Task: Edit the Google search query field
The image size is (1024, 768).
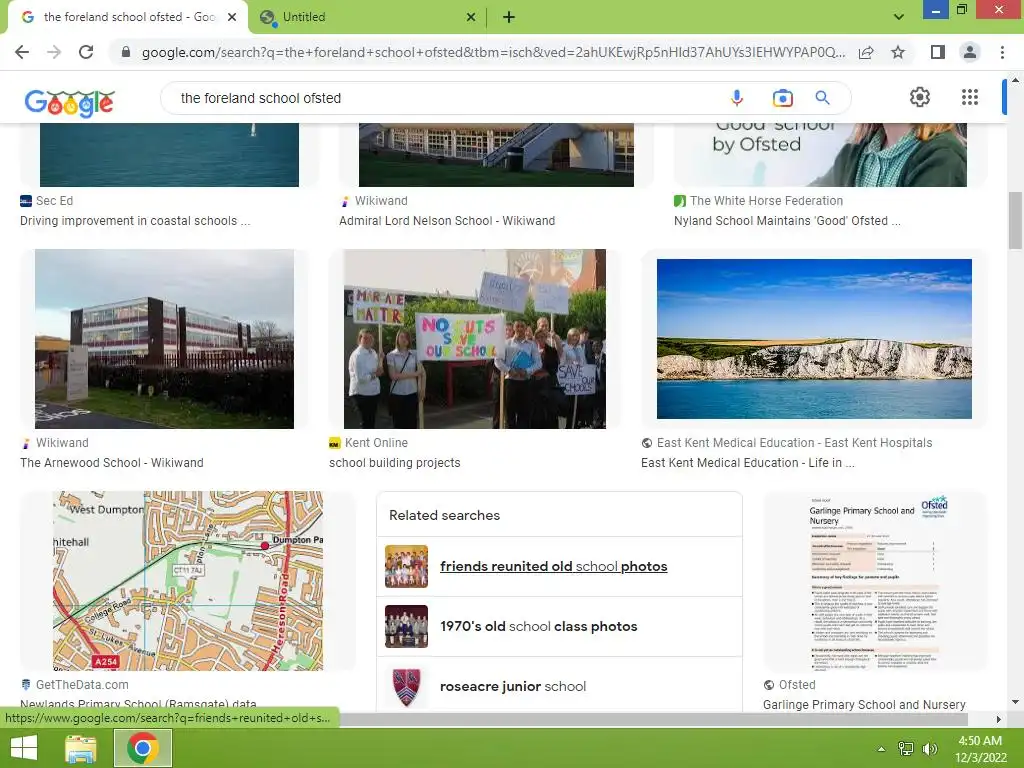Action: coord(444,98)
